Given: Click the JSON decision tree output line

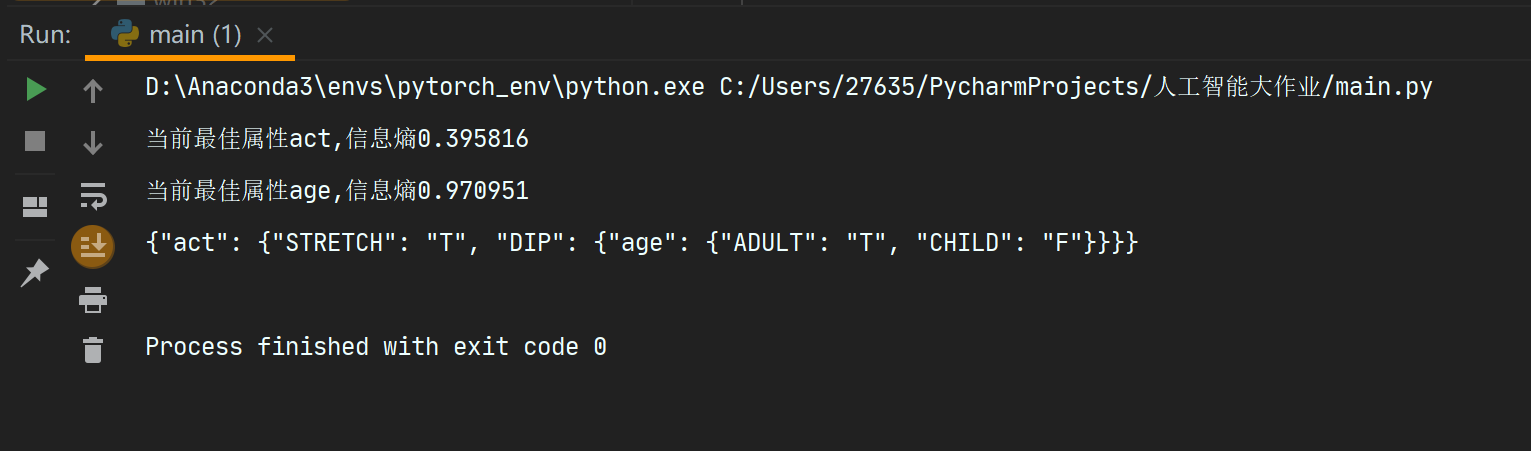Looking at the screenshot, I should pos(641,243).
